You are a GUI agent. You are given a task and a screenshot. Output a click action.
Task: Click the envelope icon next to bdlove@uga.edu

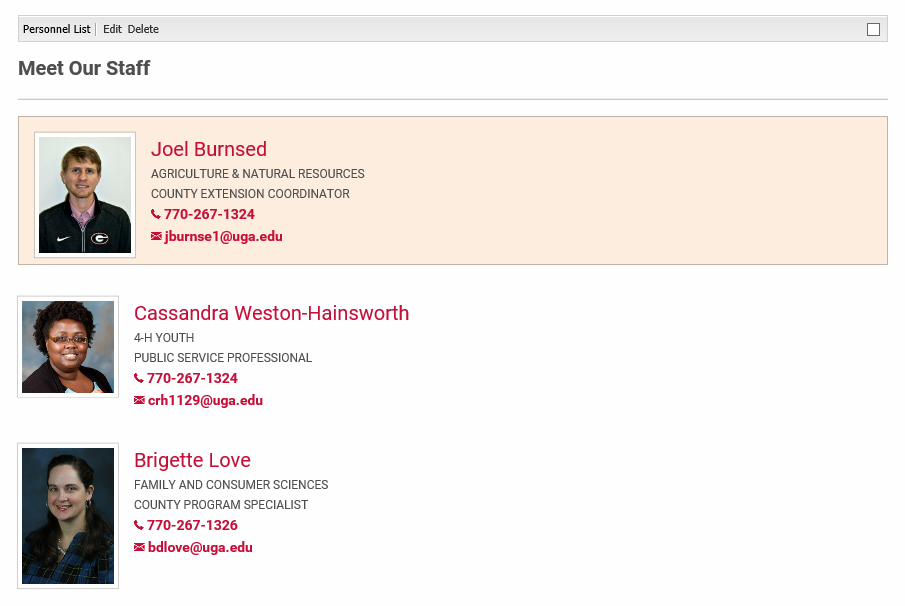tap(139, 547)
